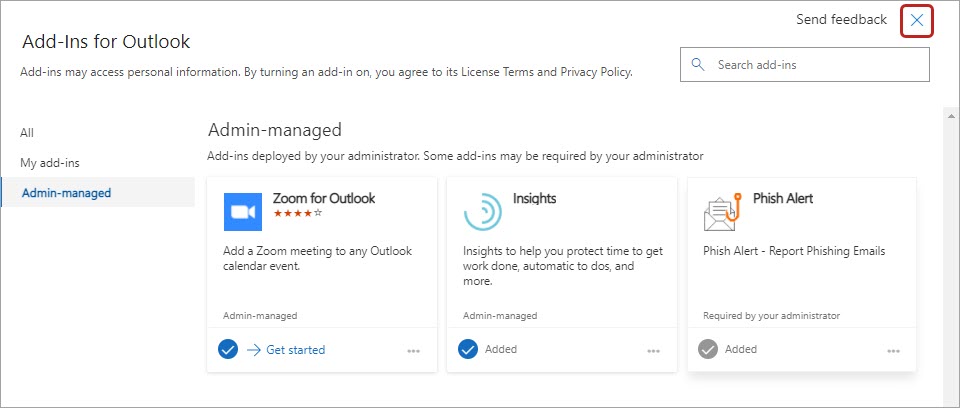Expand Phish Alert more options menu
The width and height of the screenshot is (960, 408).
pyautogui.click(x=894, y=351)
